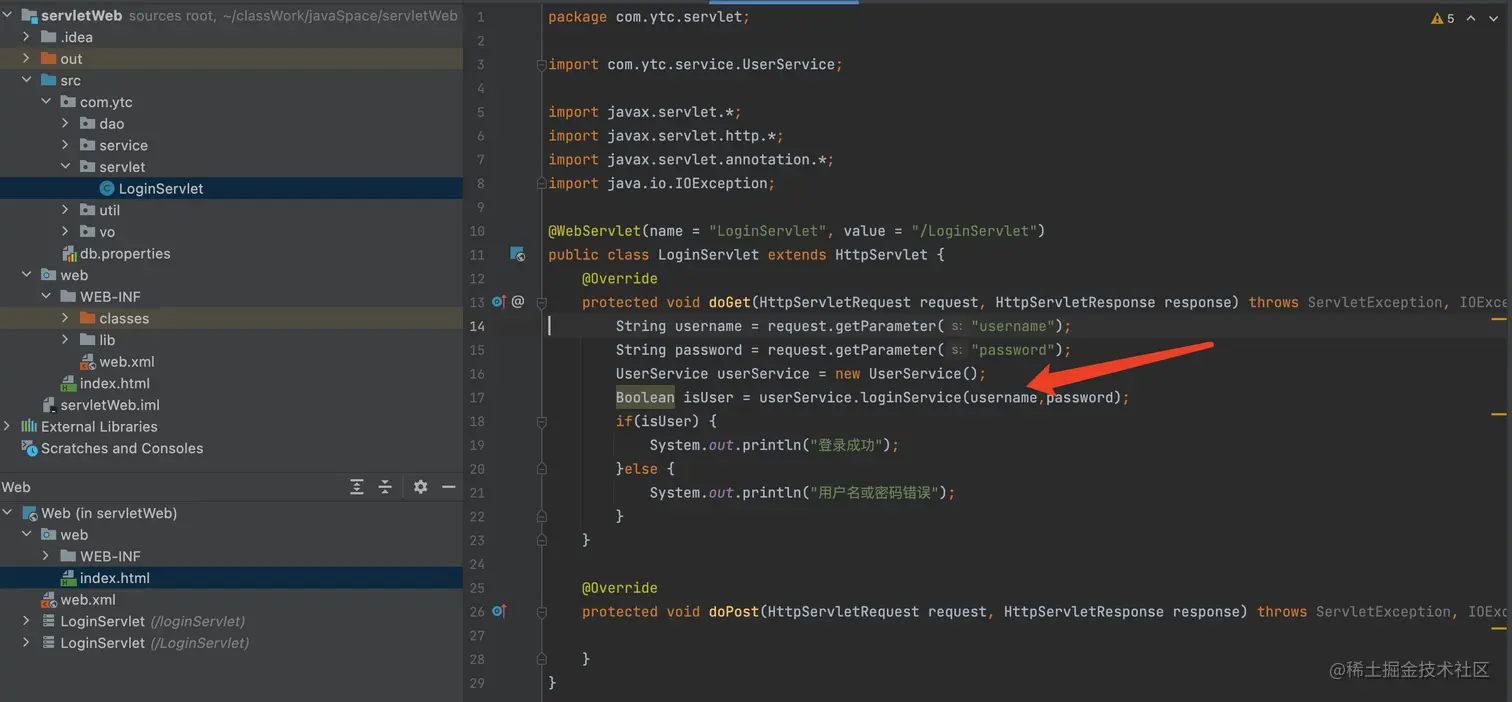The image size is (1512, 702).
Task: Click the "/LoginServlet" value string on line 10
Action: tap(973, 231)
